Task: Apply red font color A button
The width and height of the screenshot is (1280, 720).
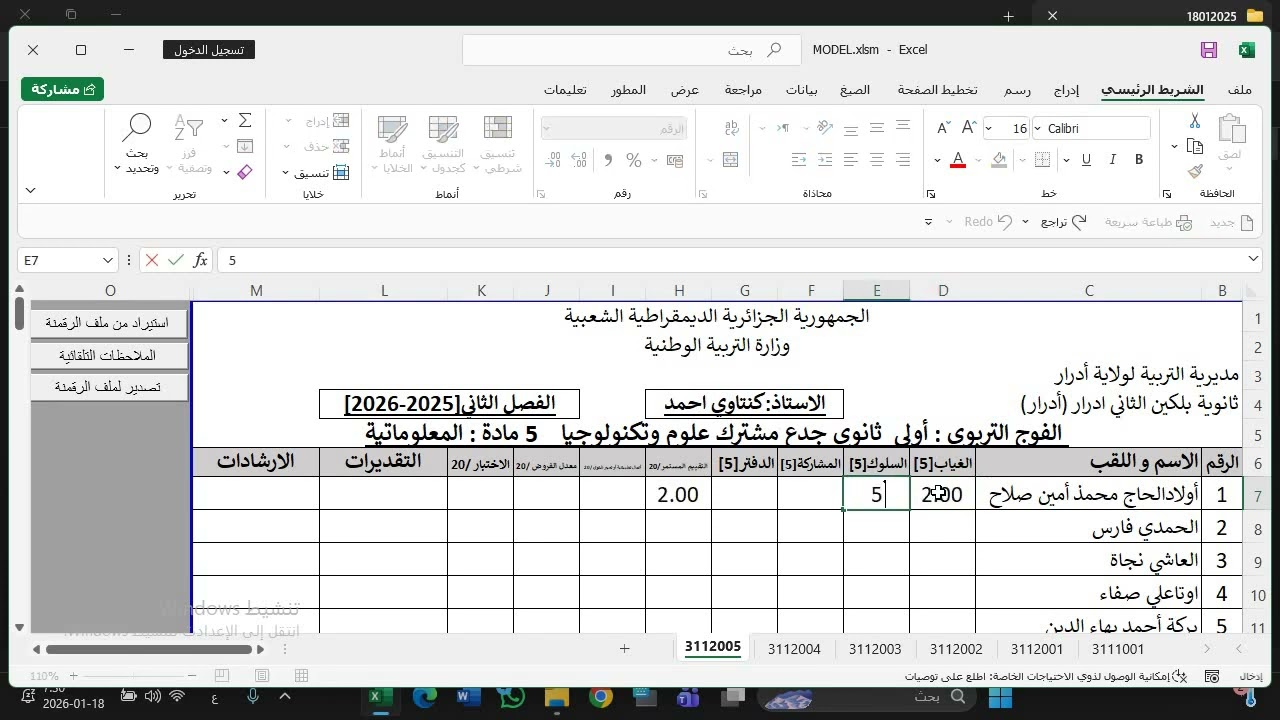Action: (x=957, y=160)
